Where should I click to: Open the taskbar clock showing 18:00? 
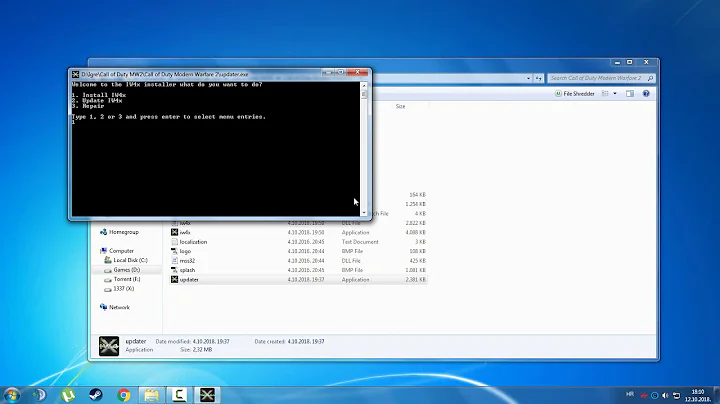(x=698, y=395)
